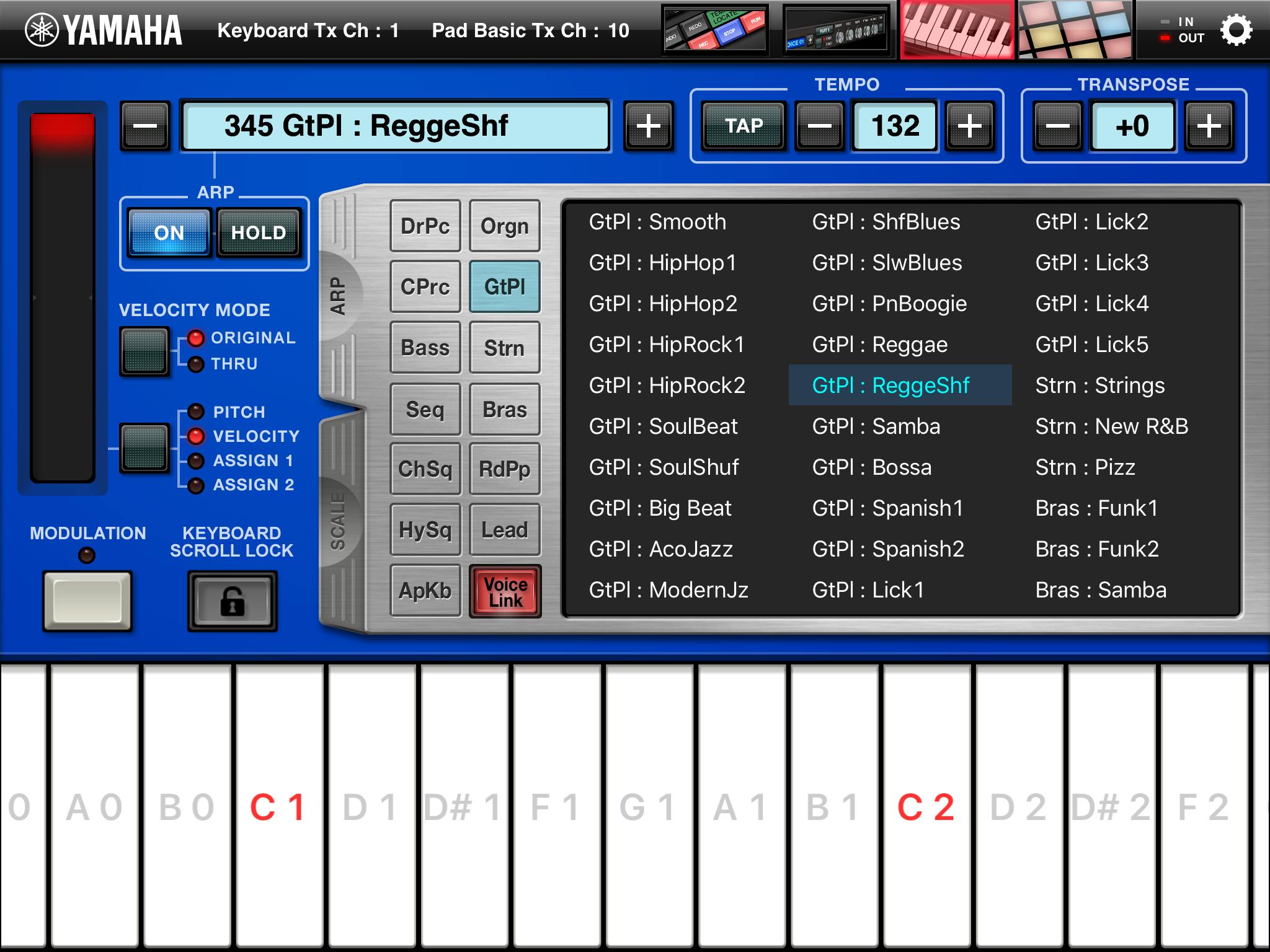This screenshot has width=1270, height=952.
Task: Enable the Voice Link button
Action: point(504,590)
